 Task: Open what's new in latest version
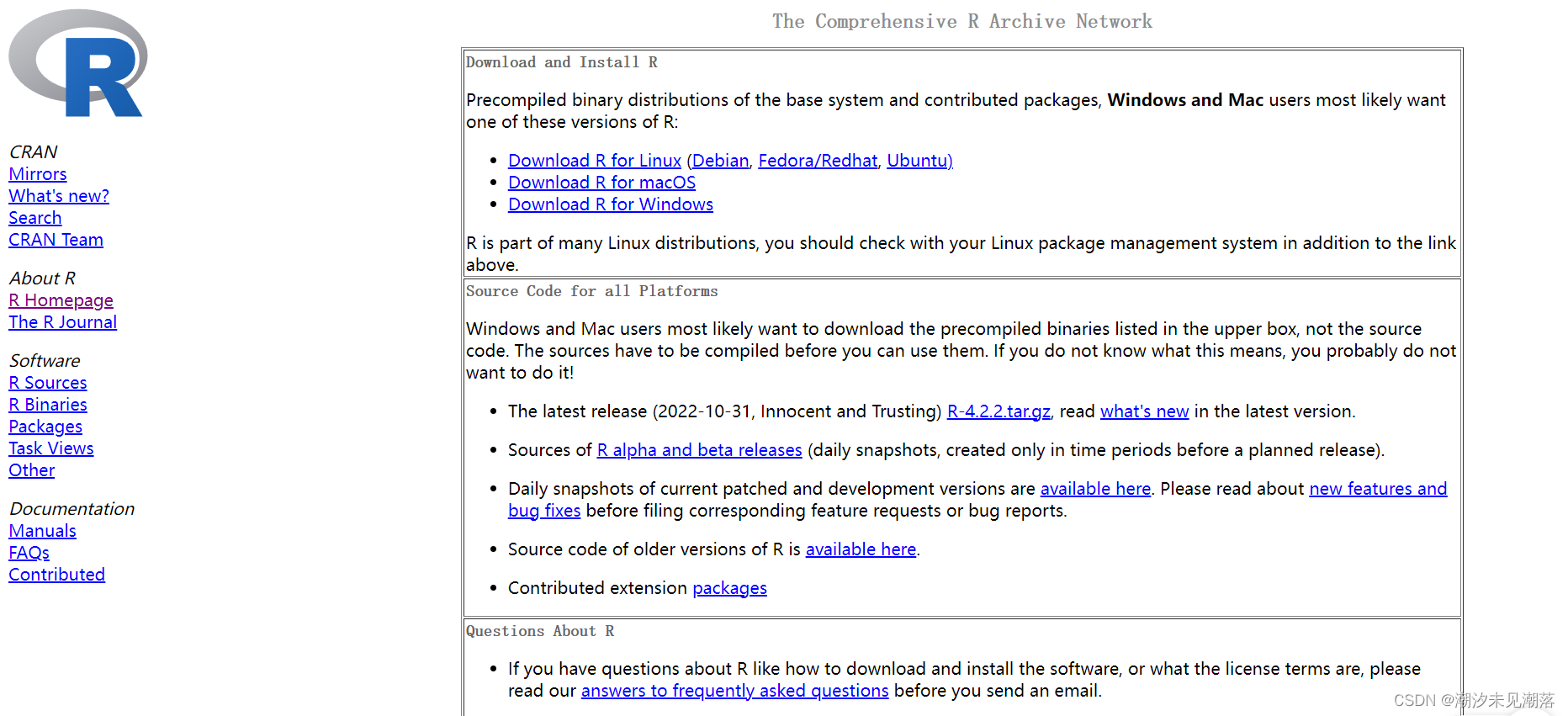[1144, 411]
